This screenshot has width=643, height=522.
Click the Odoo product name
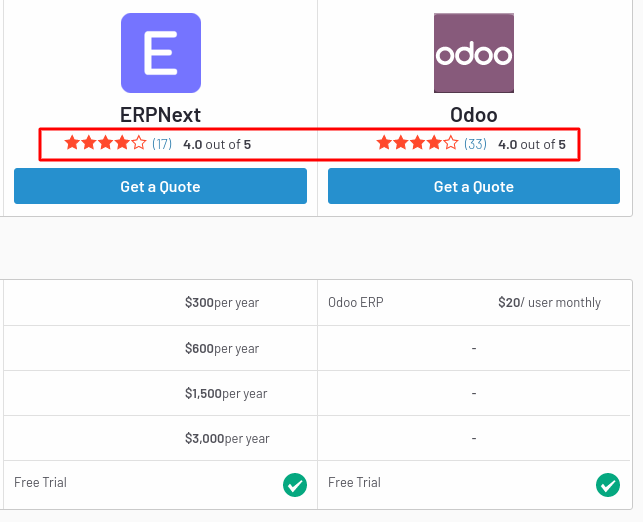[x=474, y=115]
